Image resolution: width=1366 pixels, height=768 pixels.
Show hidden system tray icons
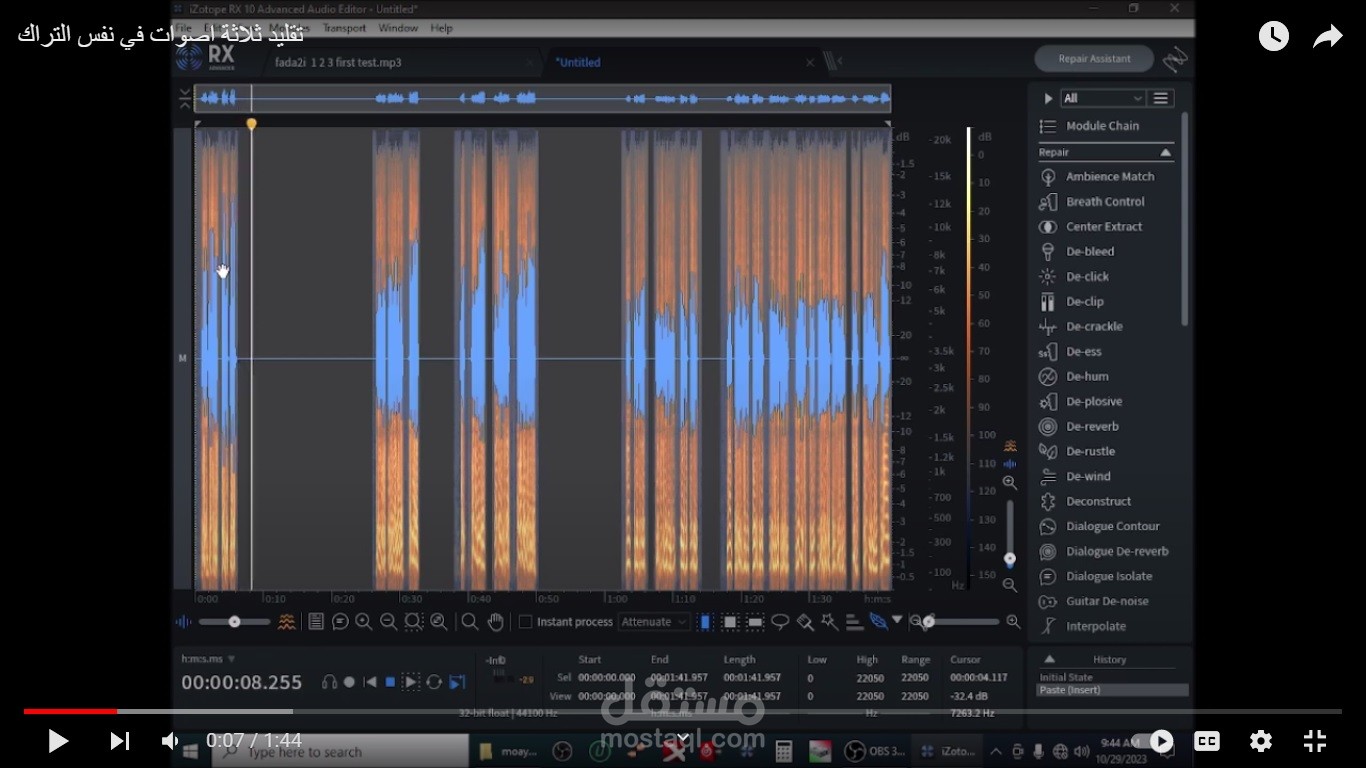[996, 751]
